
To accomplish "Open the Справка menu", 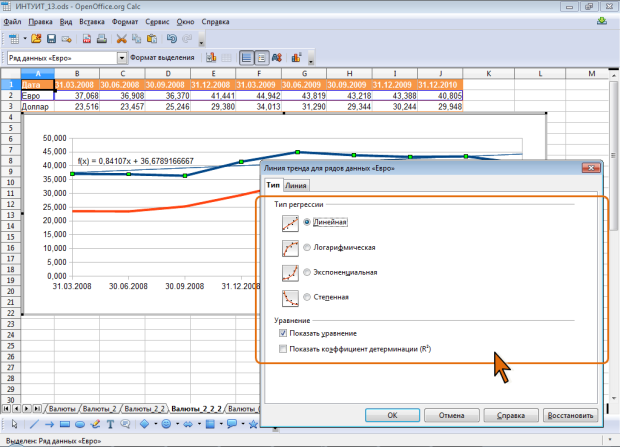I will click(215, 22).
